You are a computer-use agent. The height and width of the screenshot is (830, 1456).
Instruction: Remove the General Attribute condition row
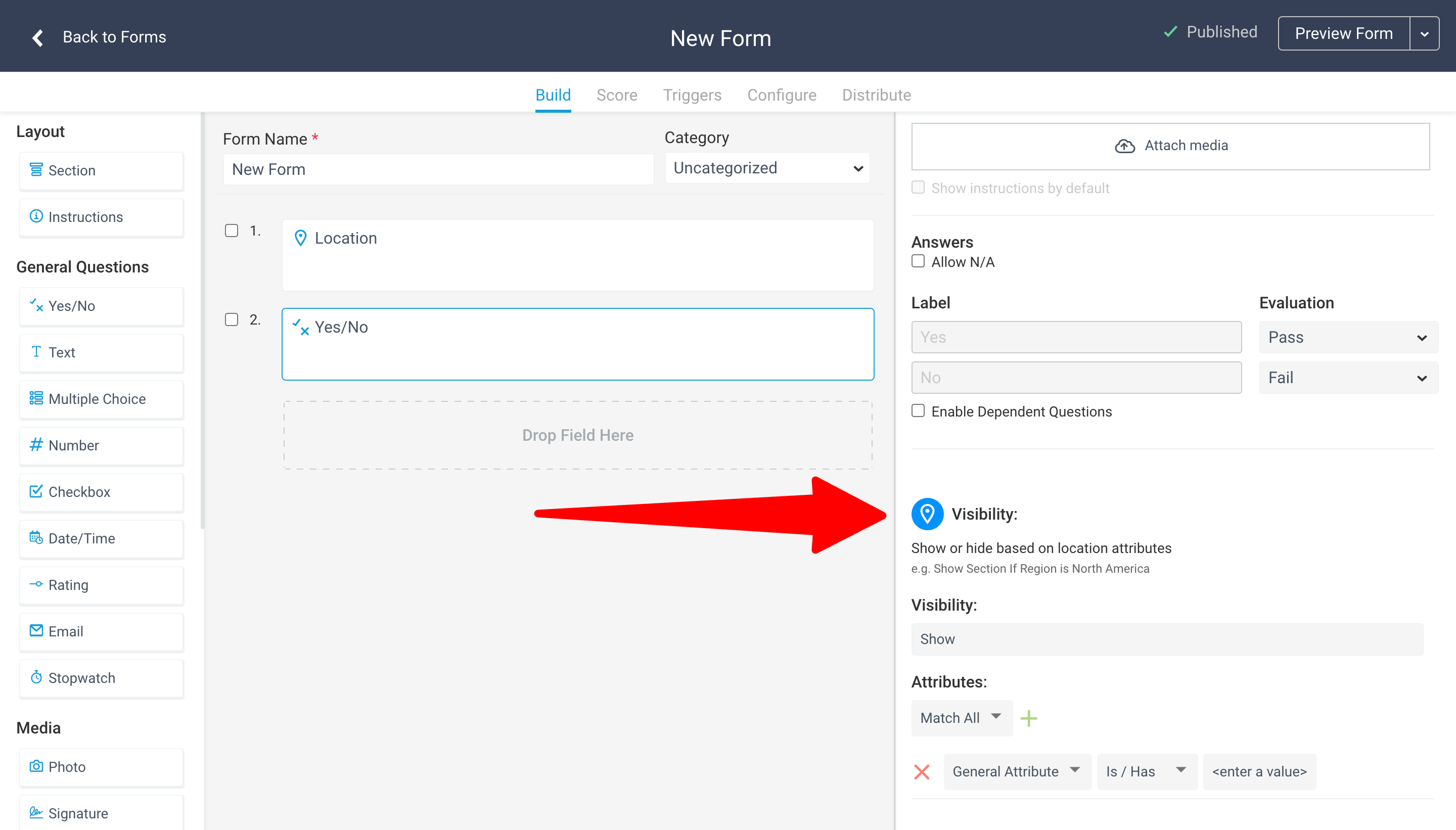coord(922,771)
